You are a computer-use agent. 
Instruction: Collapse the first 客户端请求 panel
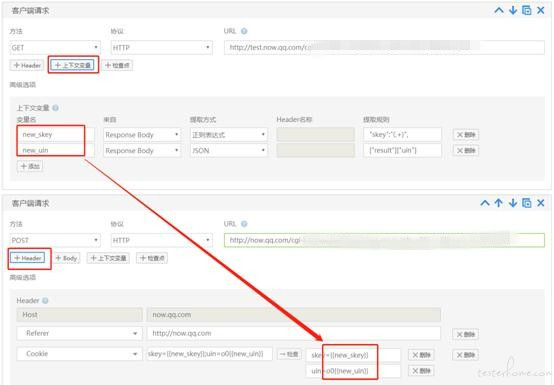[x=499, y=10]
